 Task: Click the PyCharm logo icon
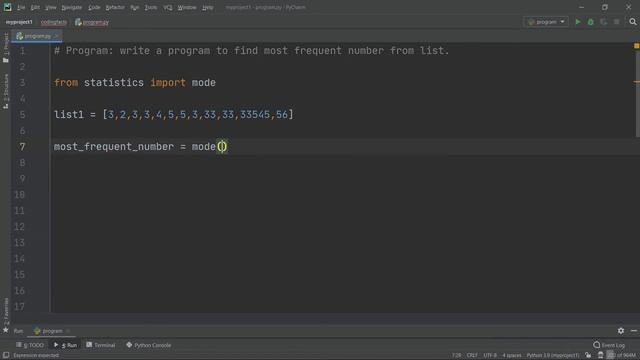[x=7, y=7]
